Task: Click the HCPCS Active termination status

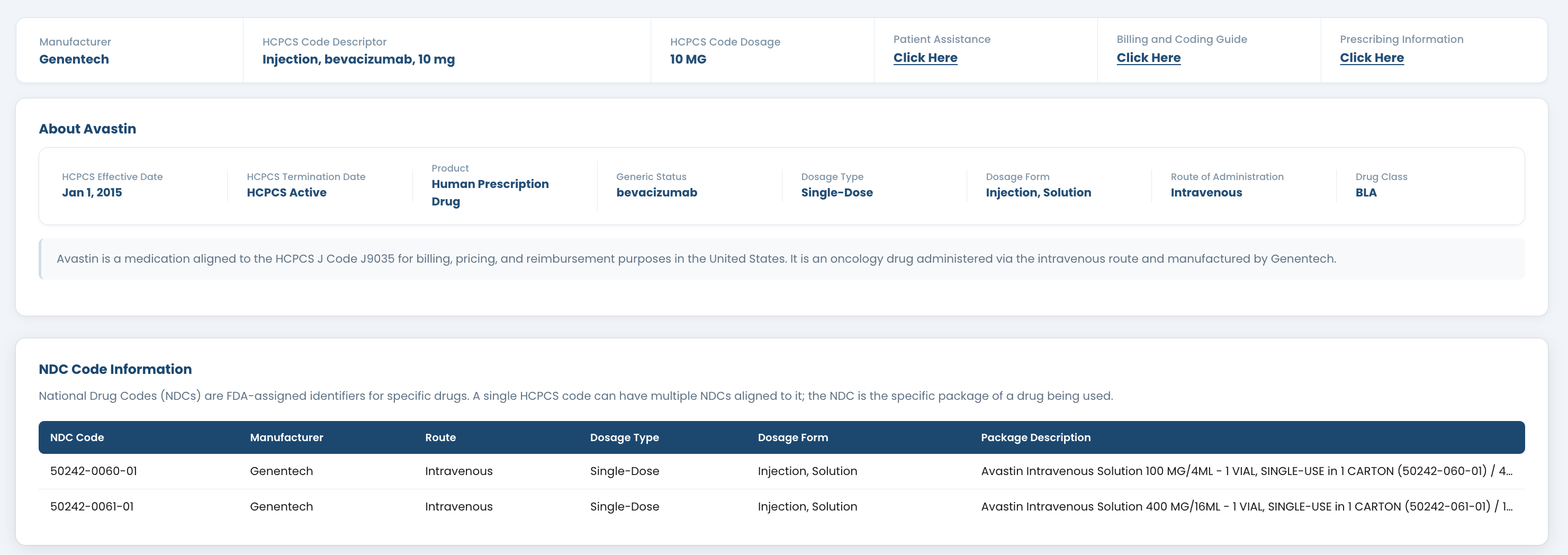Action: (x=287, y=193)
